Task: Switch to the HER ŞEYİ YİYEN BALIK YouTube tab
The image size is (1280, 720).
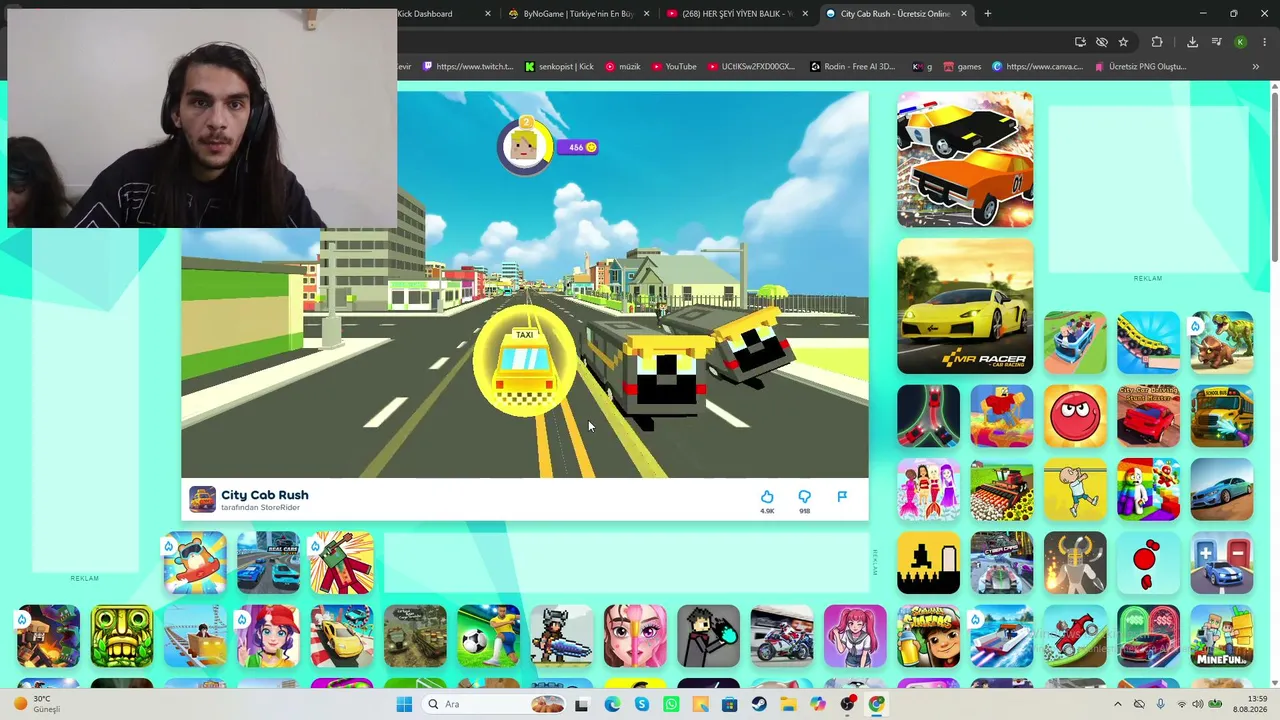Action: pos(737,14)
